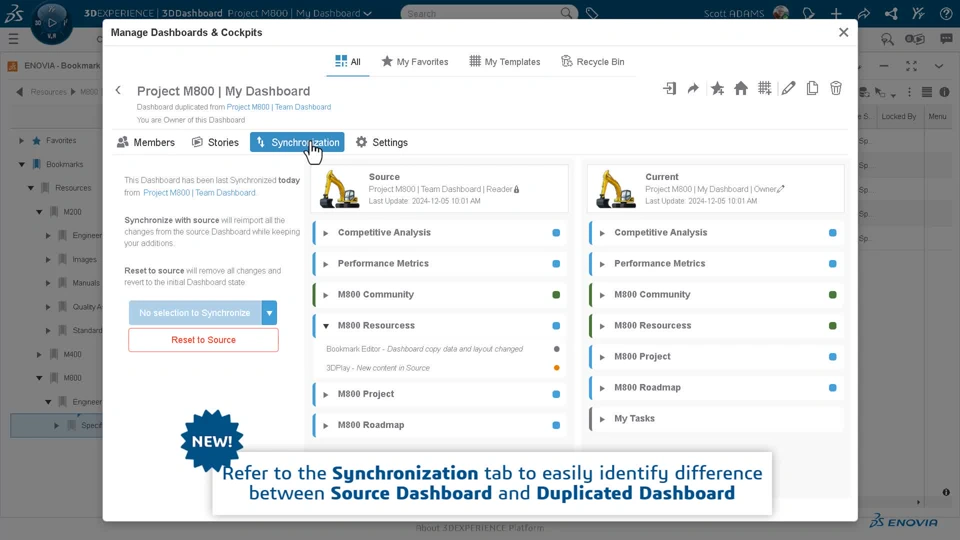Expand M800 Project in Current
Image resolution: width=960 pixels, height=540 pixels.
pyautogui.click(x=602, y=357)
